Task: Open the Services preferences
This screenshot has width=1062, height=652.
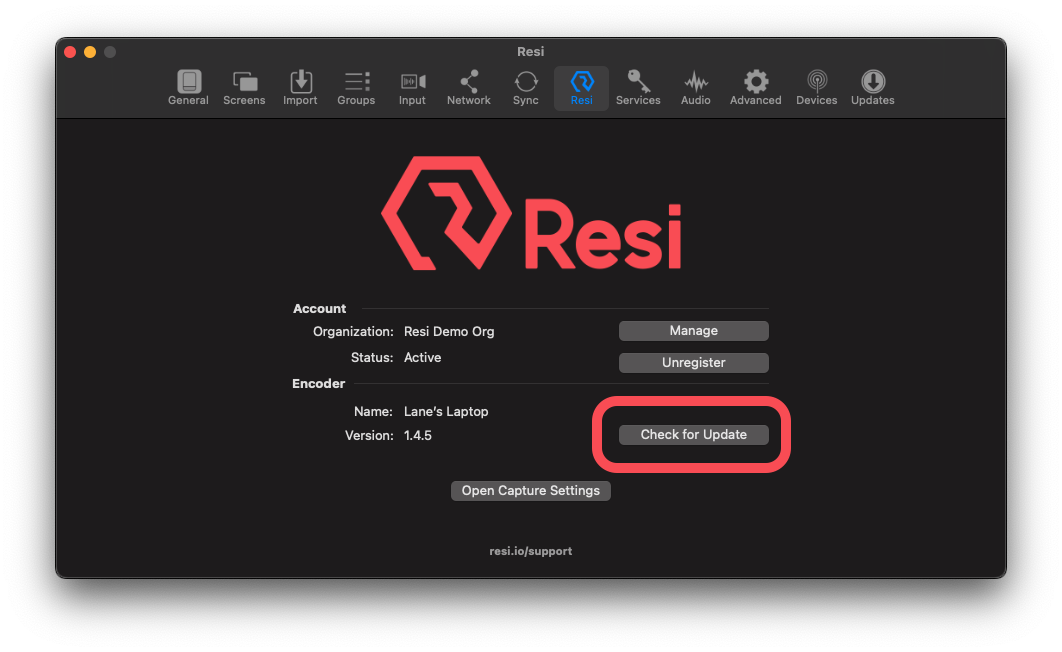Action: pyautogui.click(x=638, y=87)
